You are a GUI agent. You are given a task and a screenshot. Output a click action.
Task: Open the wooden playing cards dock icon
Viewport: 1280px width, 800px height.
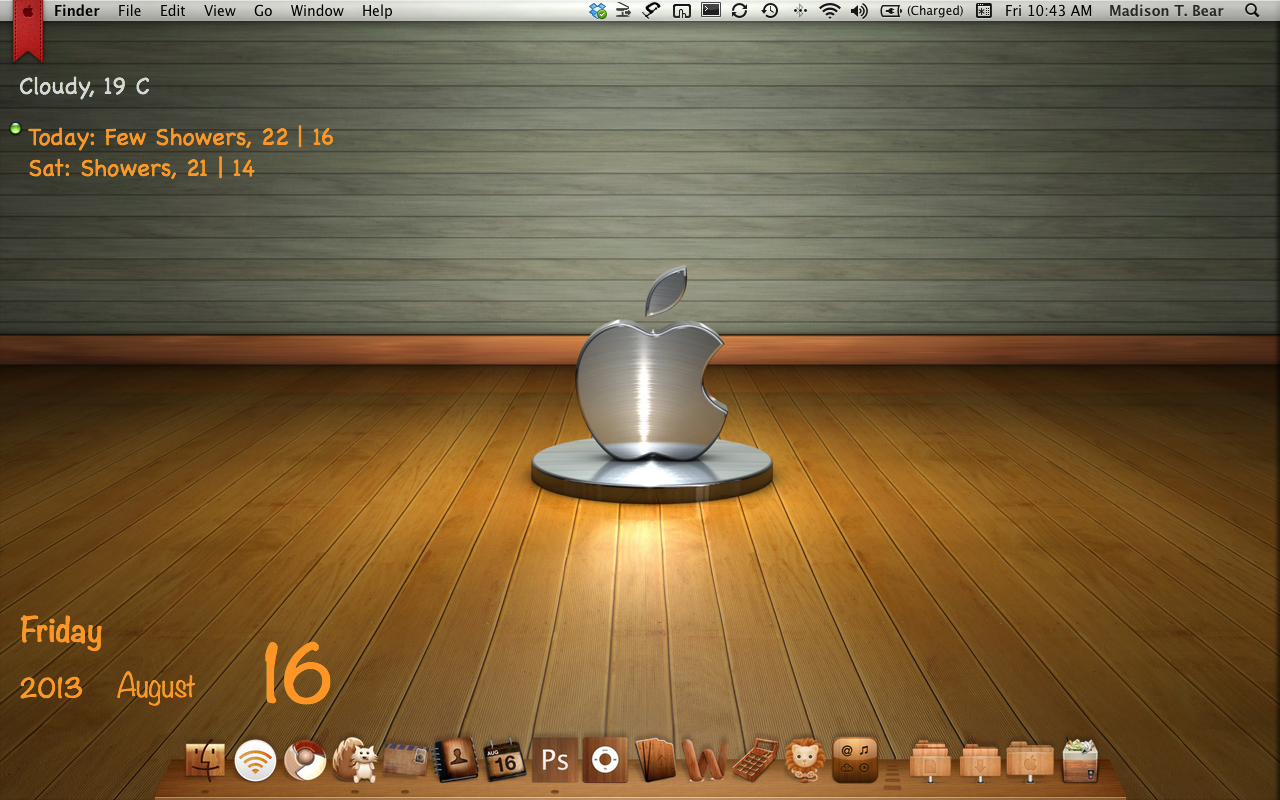tap(656, 760)
